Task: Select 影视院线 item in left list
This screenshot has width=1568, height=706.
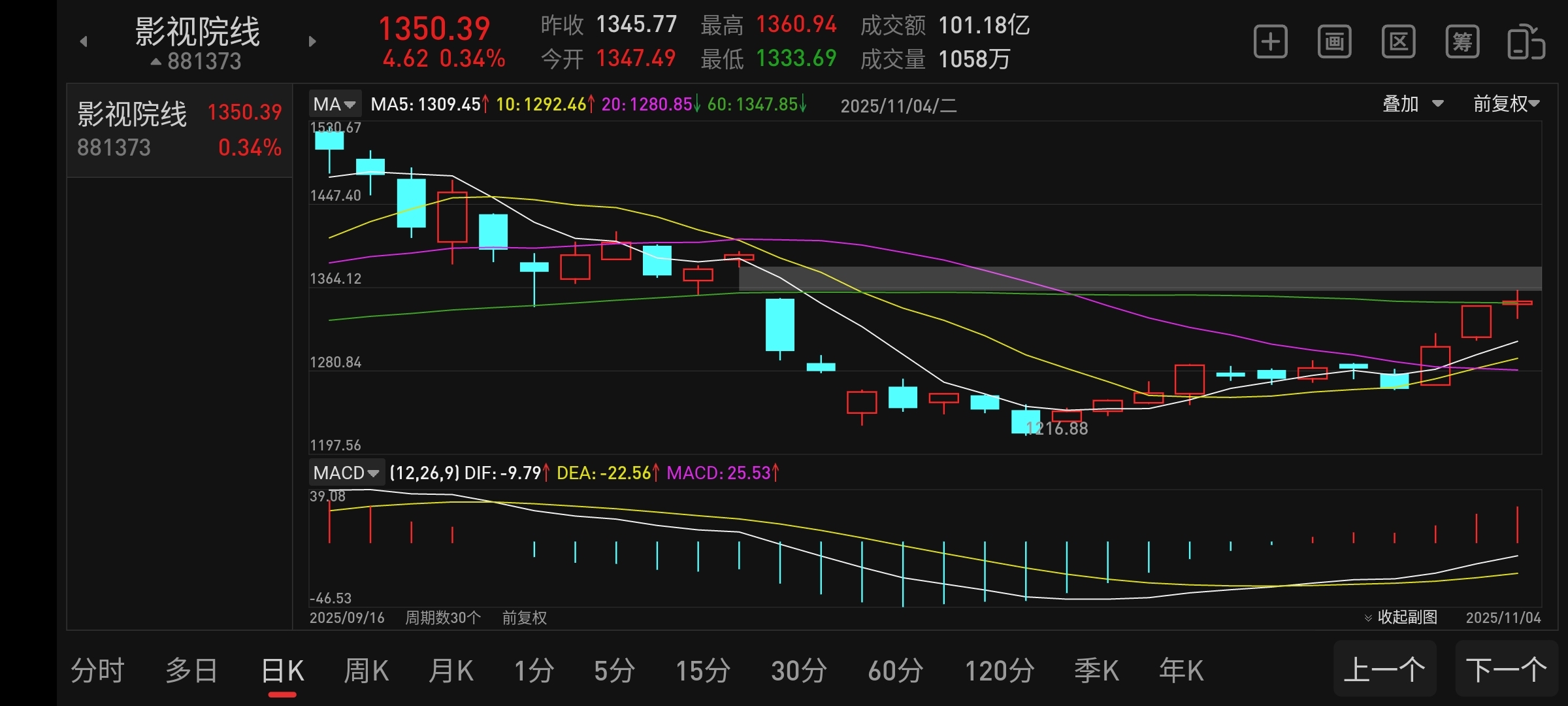Action: (179, 129)
